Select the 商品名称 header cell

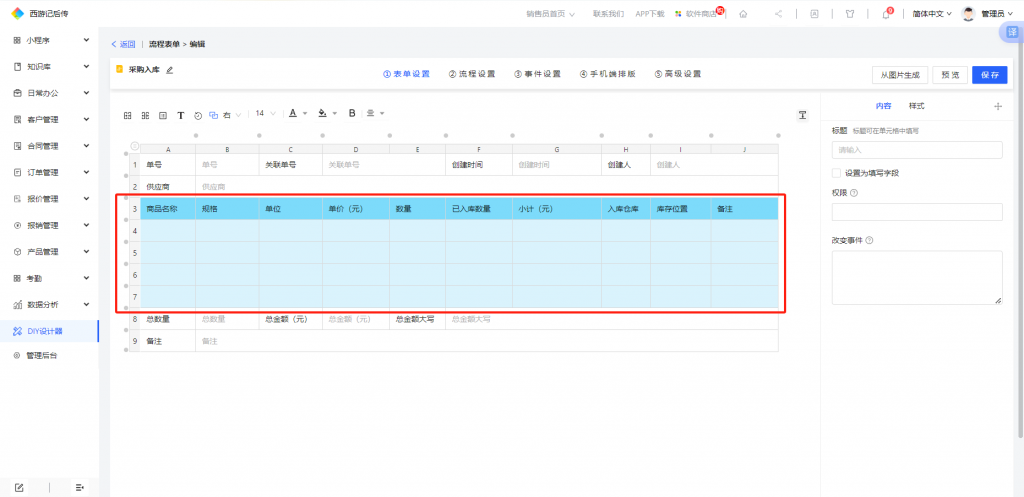pos(168,209)
